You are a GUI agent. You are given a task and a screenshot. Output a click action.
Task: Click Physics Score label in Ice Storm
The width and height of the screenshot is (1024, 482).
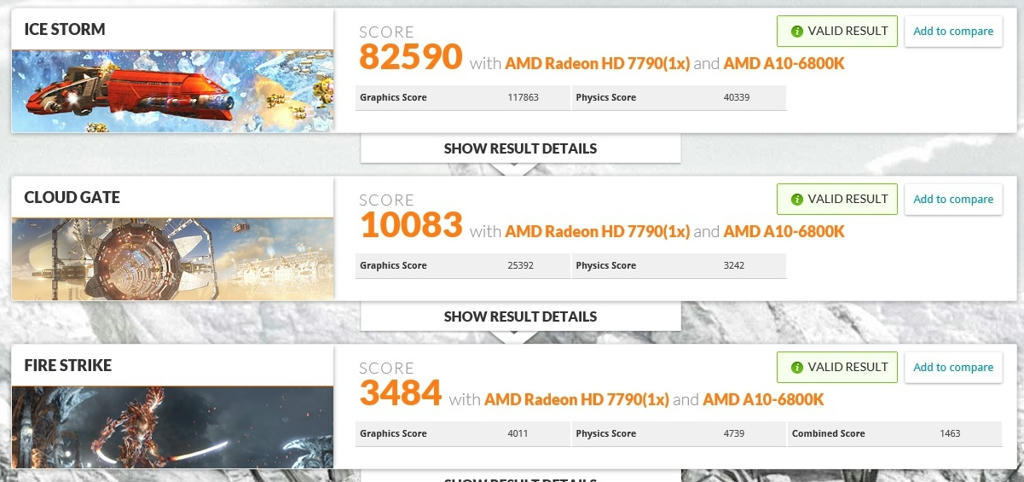(x=606, y=98)
